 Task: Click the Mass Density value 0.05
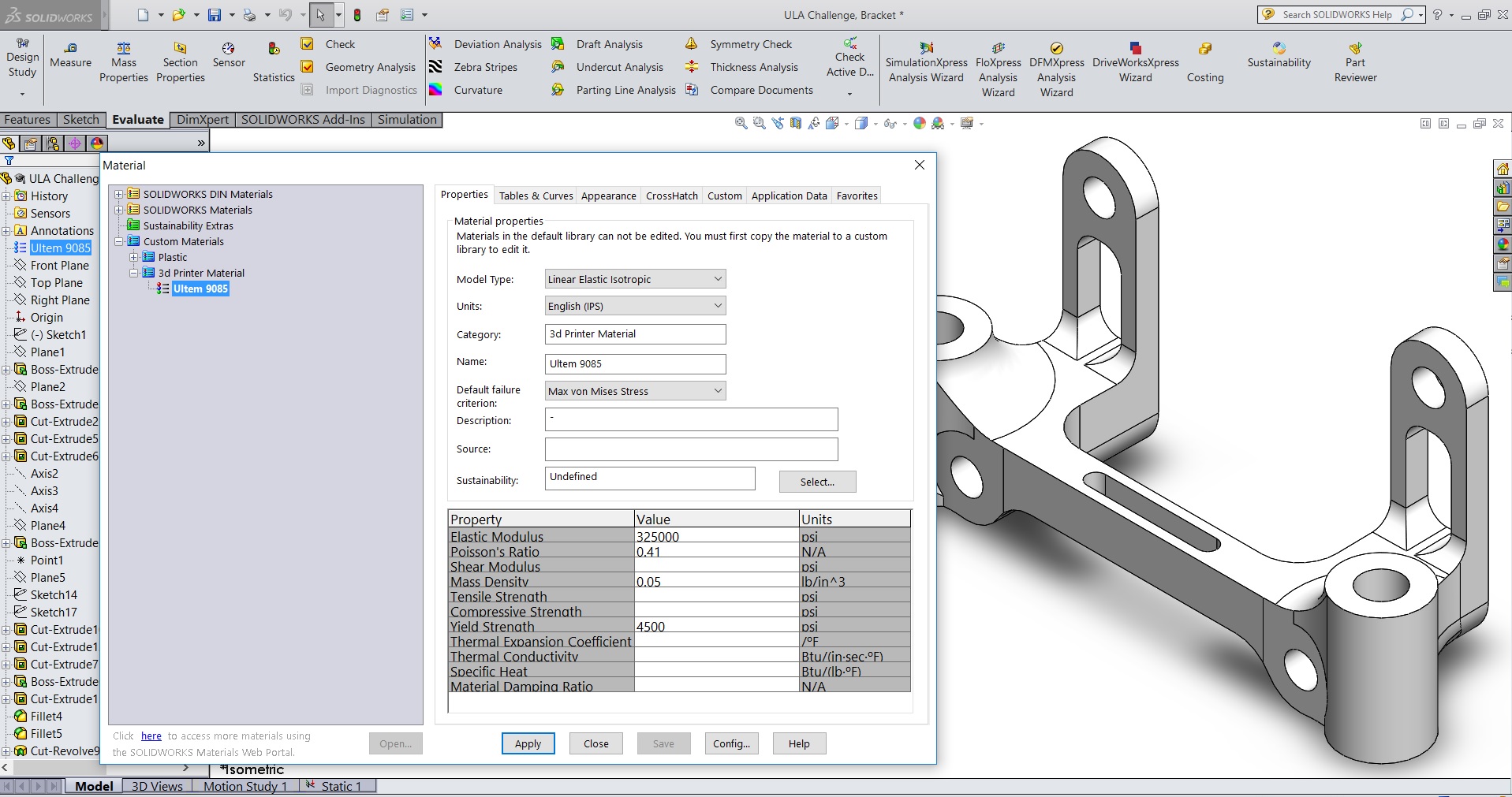[716, 582]
